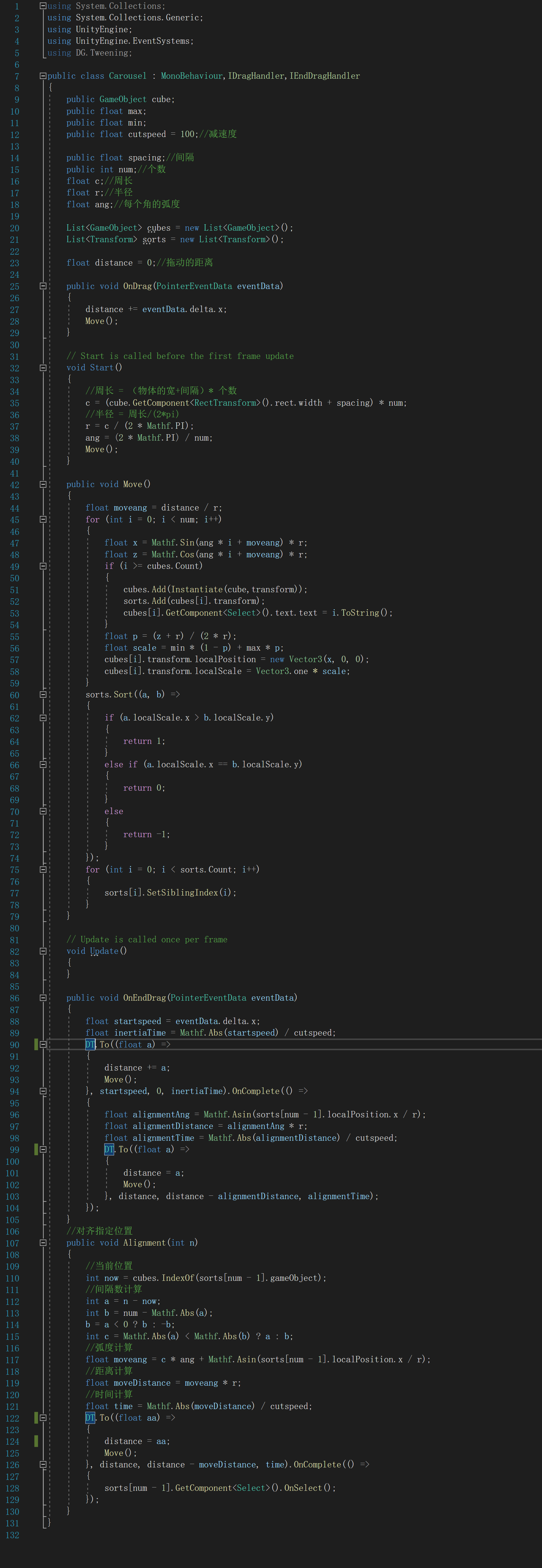The image size is (542, 1568).
Task: Collapse the Carousel class body
Action: coord(43,76)
